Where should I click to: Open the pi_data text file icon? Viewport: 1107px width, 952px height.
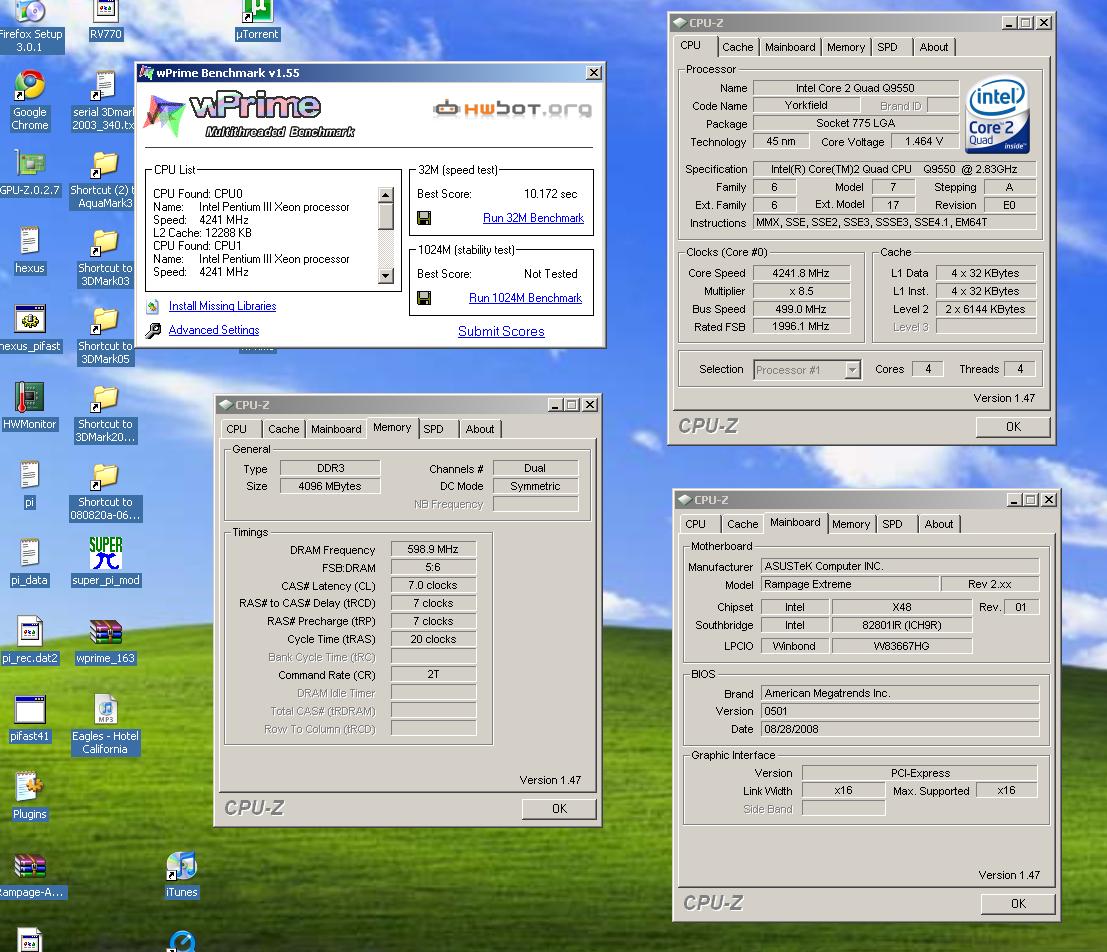tap(30, 553)
